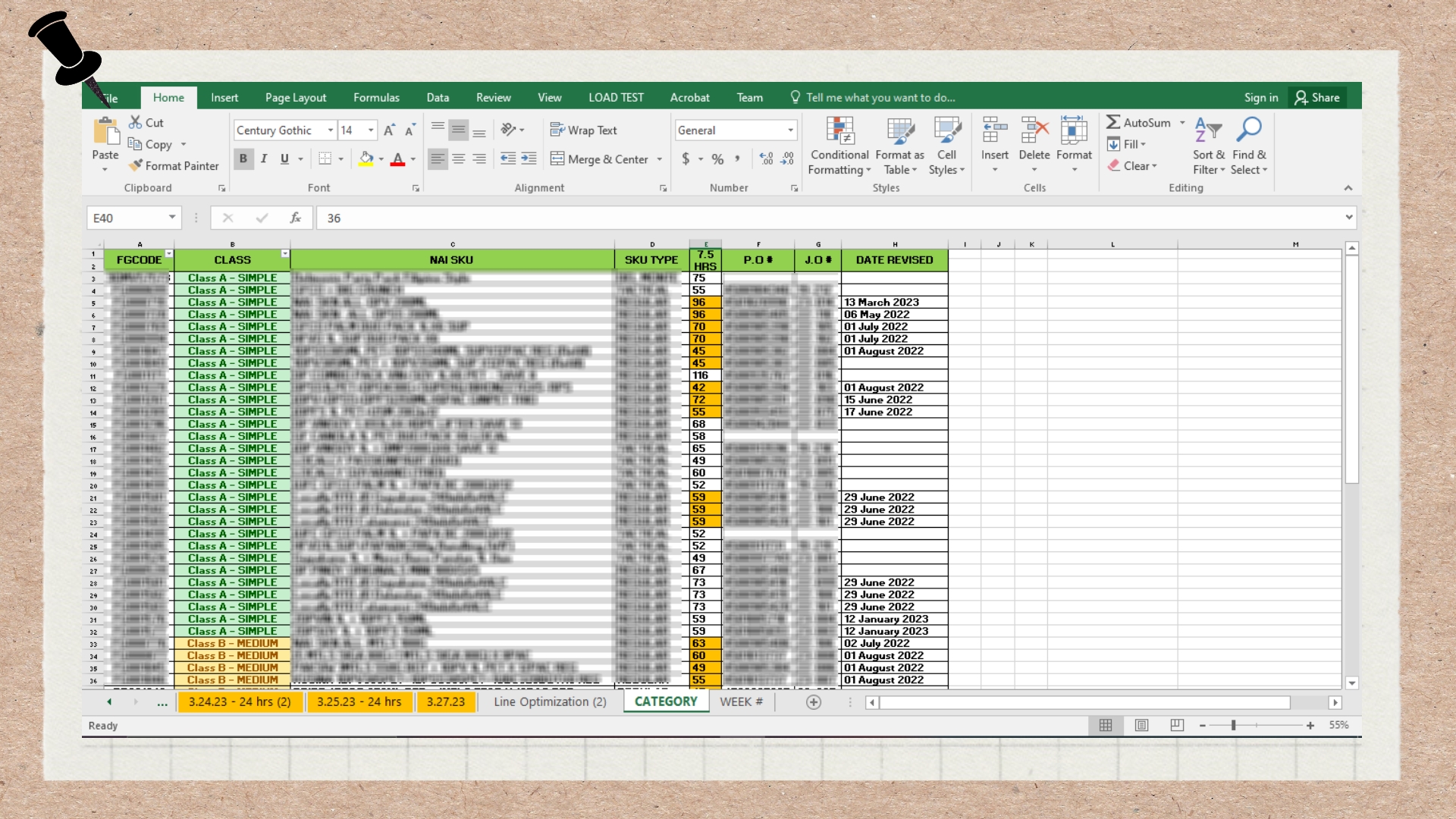The height and width of the screenshot is (819, 1456).
Task: Expand the General number format dropdown
Action: (x=790, y=130)
